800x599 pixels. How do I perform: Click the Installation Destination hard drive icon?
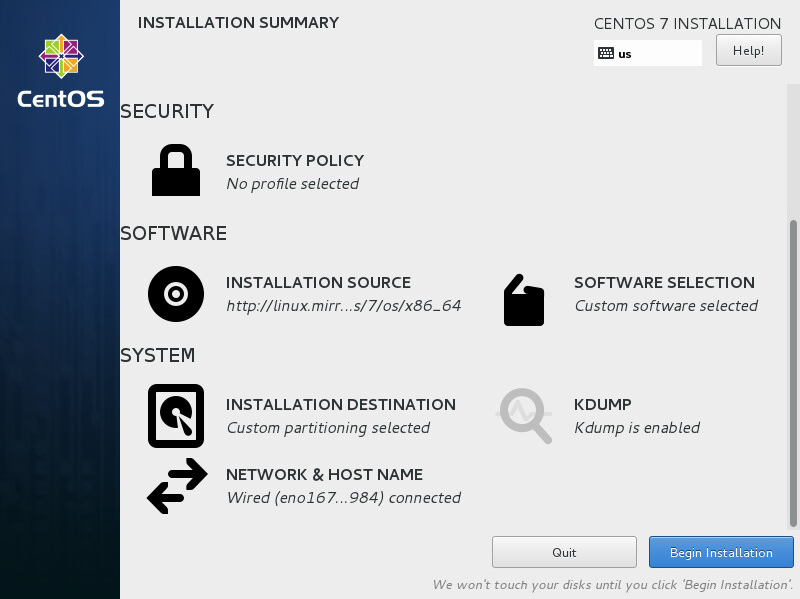click(x=176, y=416)
